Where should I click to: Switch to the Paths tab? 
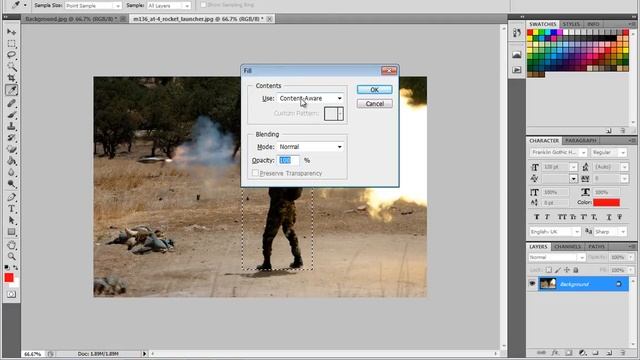pyautogui.click(x=596, y=247)
